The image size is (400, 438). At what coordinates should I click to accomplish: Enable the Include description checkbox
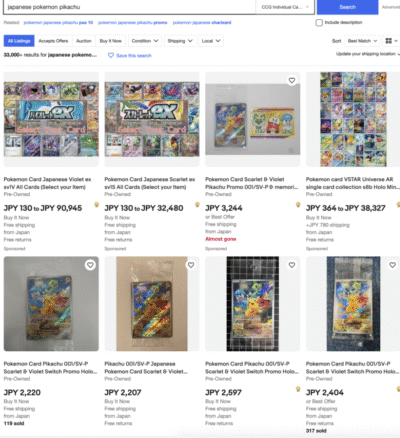pos(319,23)
